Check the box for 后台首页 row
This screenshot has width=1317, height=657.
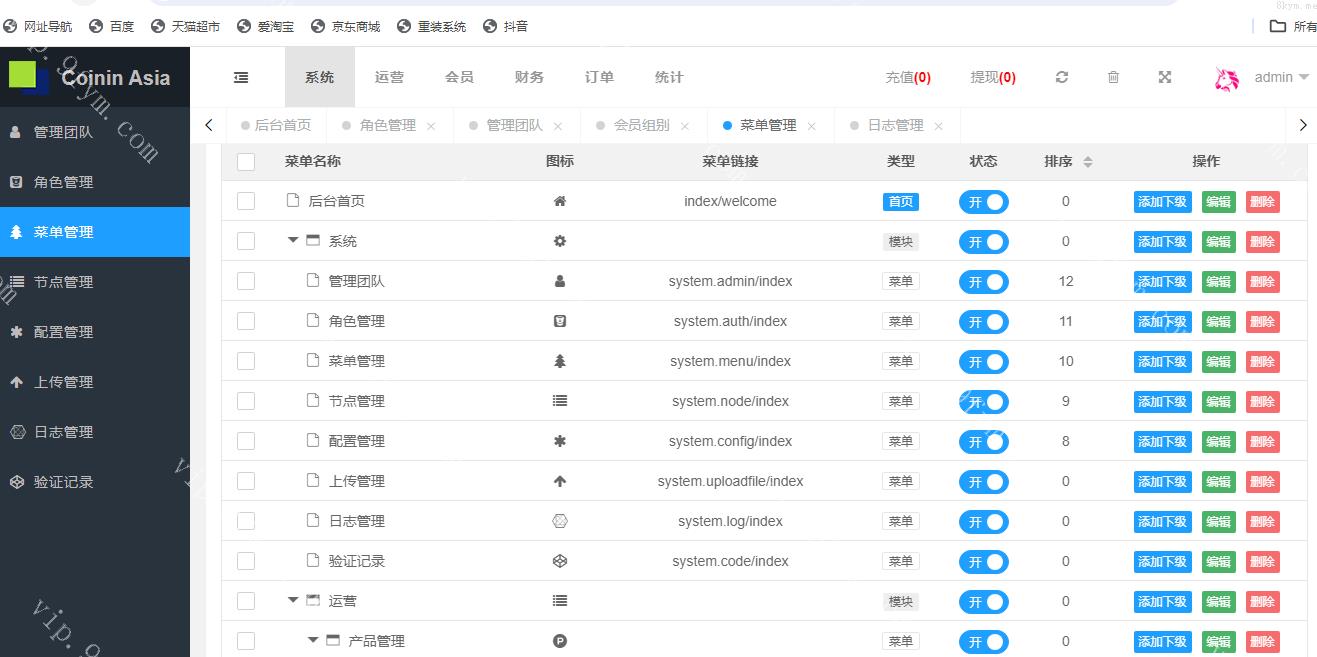[x=246, y=201]
